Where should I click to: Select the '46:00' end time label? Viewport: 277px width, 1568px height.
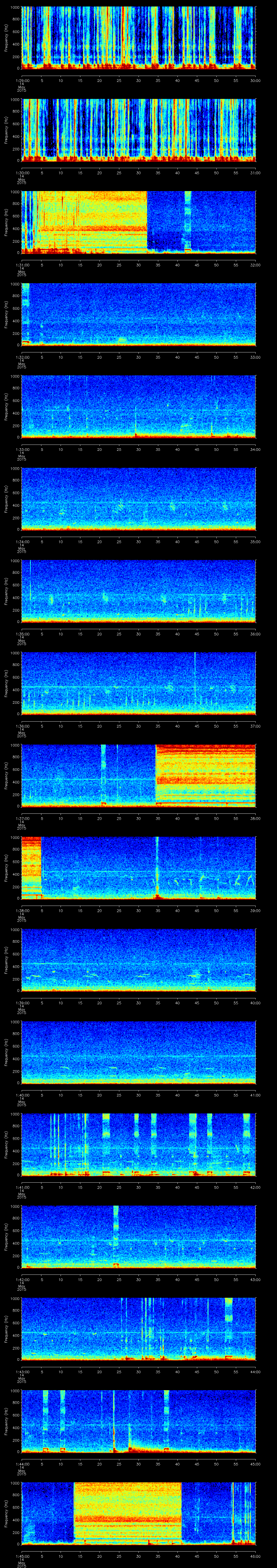point(255,1556)
